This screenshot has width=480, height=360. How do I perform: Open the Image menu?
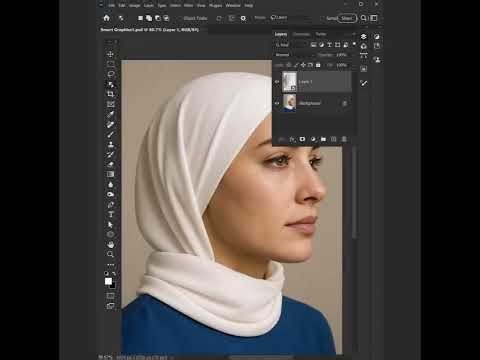pyautogui.click(x=135, y=5)
